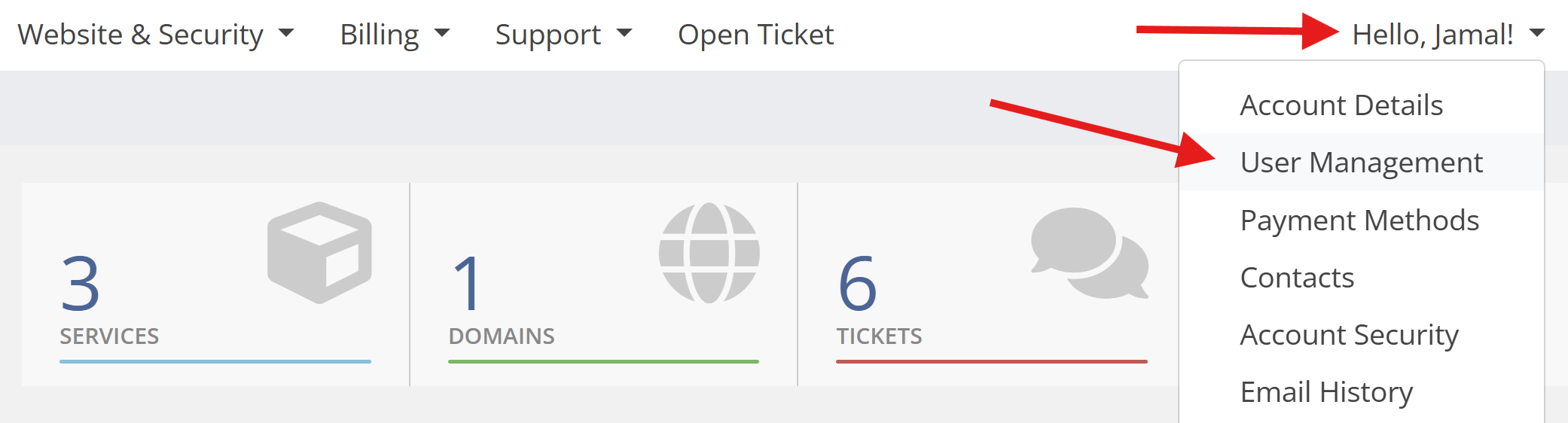Click the SERVICES label on the tile
The image size is (1568, 423).
click(x=109, y=336)
